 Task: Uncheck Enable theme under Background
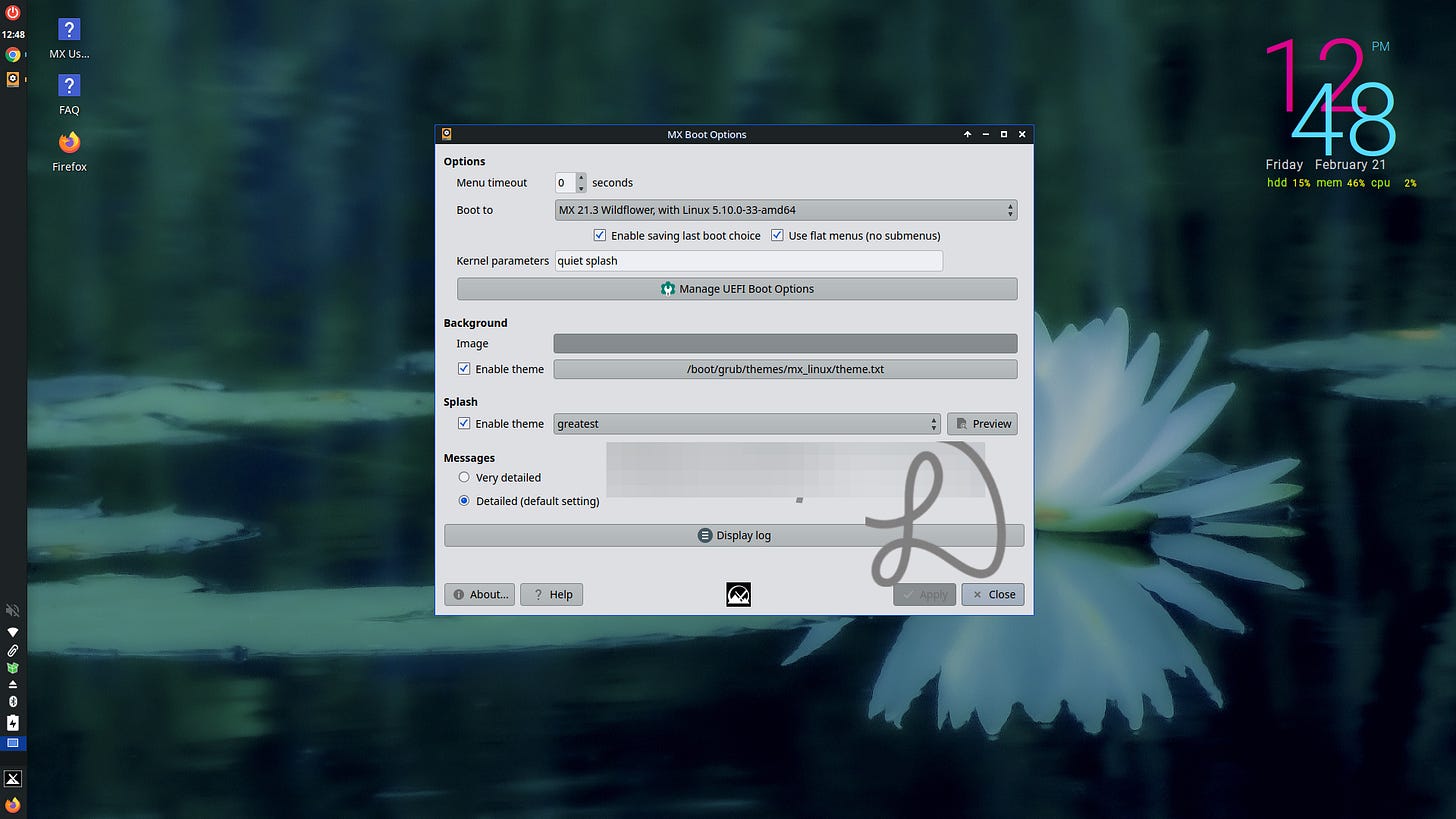pos(464,369)
